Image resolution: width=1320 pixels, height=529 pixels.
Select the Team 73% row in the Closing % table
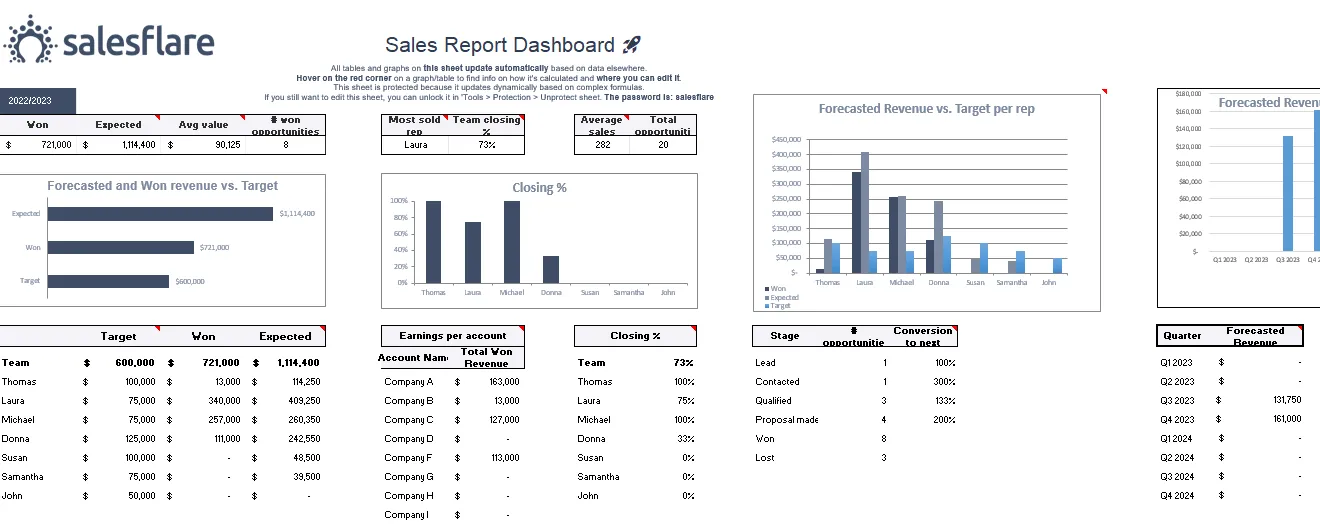(635, 363)
